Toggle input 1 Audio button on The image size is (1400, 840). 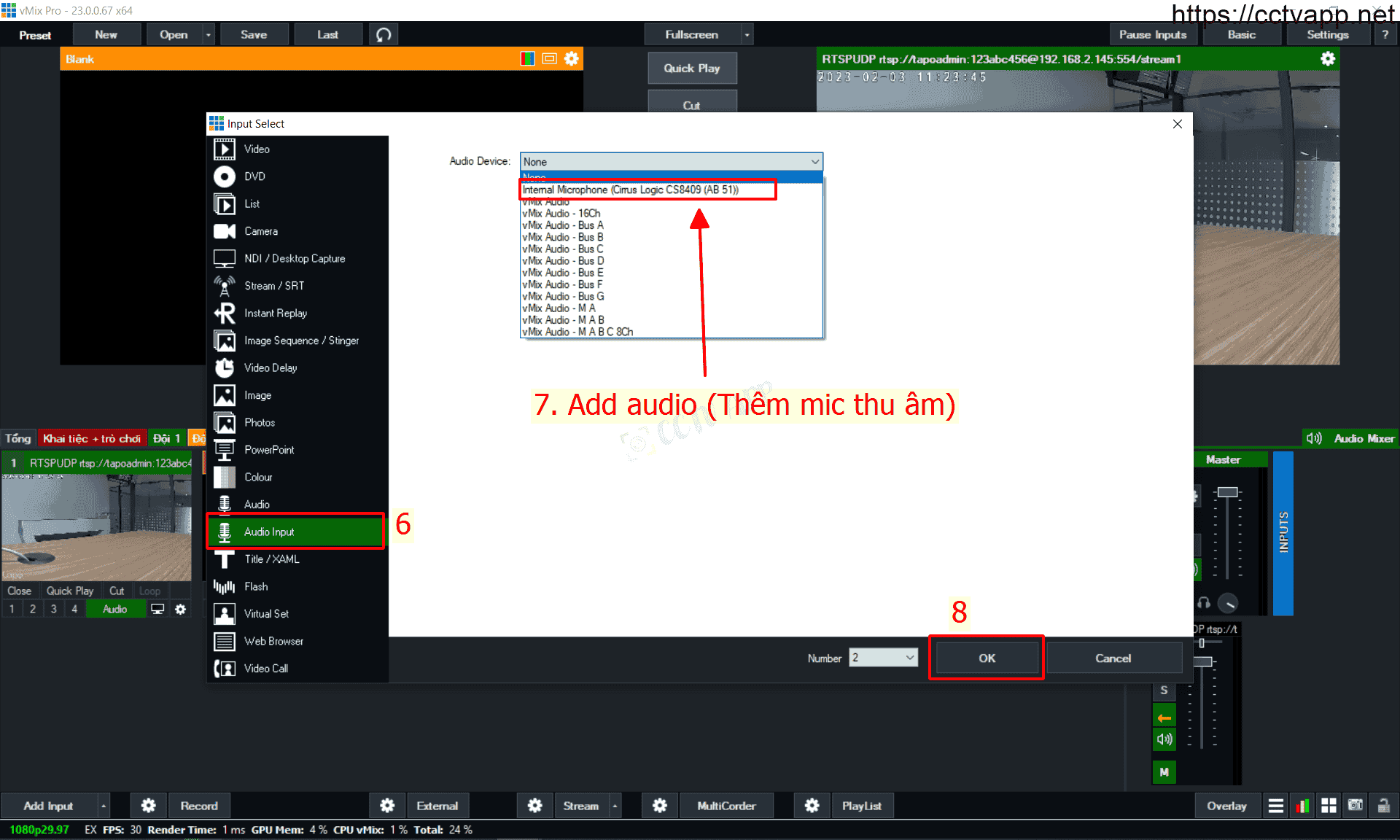coord(114,610)
